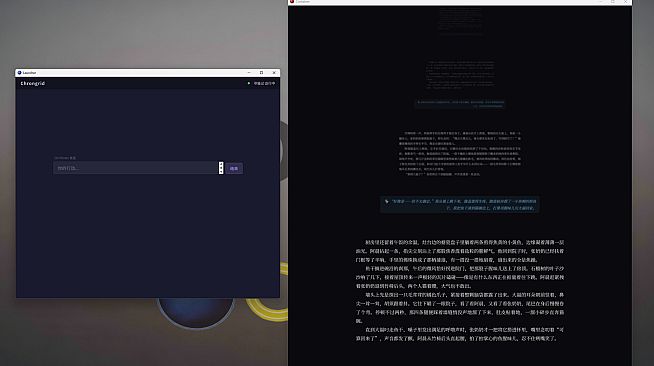Close the Launcher window

click(274, 73)
